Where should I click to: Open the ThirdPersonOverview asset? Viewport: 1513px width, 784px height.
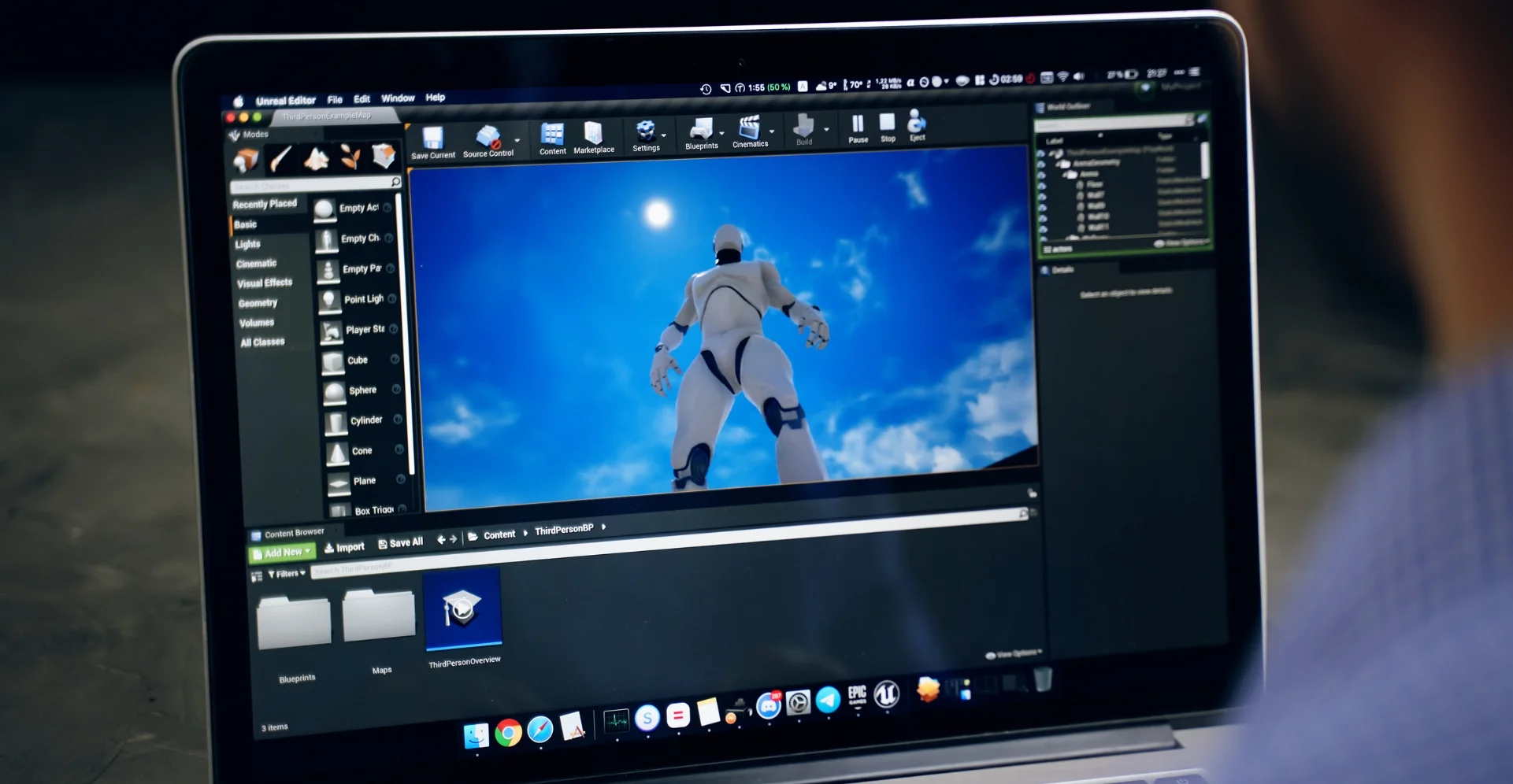pyautogui.click(x=464, y=607)
